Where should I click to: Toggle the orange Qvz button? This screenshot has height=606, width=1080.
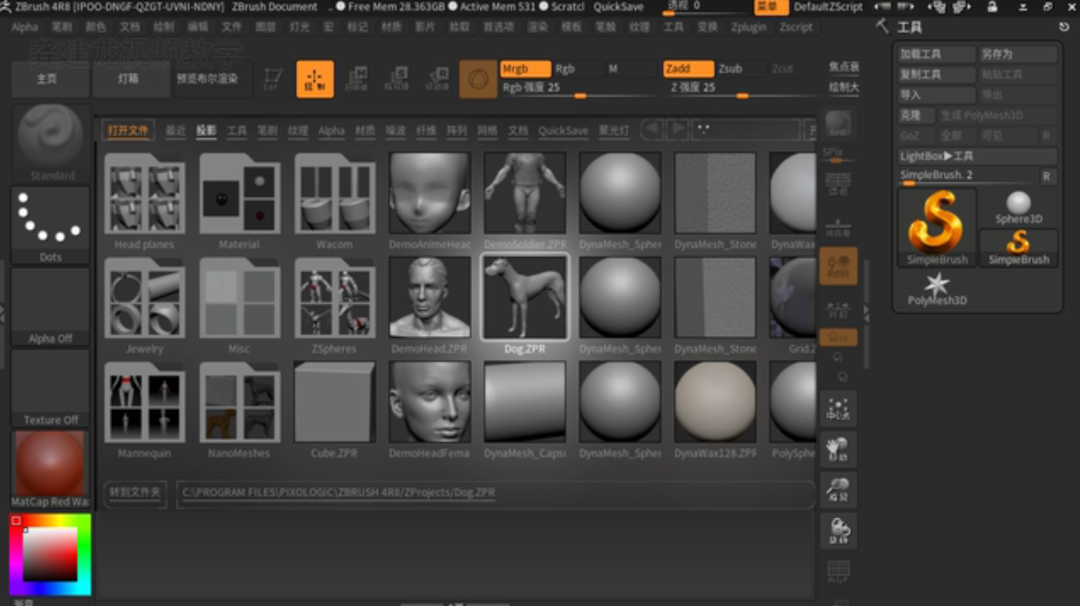coord(838,337)
